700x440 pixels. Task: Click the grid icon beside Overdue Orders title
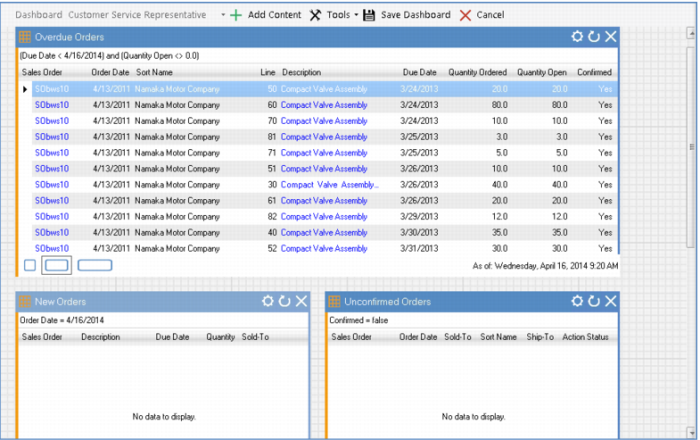pyautogui.click(x=25, y=37)
